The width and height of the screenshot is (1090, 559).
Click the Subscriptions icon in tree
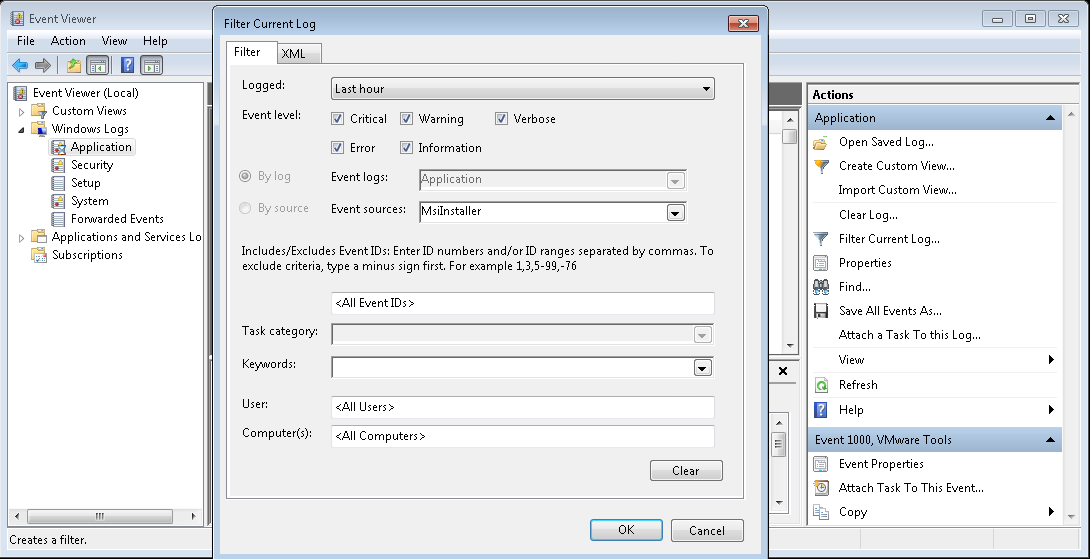tap(40, 254)
